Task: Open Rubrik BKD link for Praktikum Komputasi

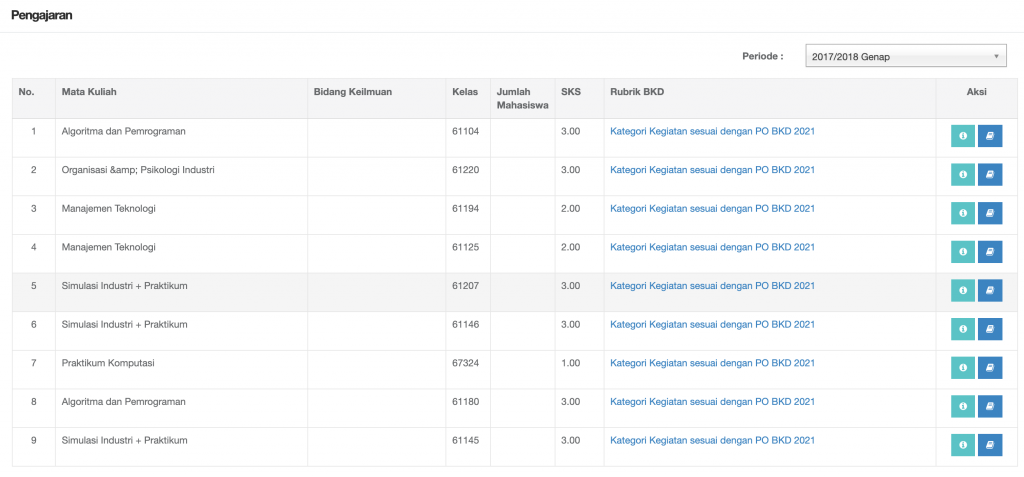Action: click(712, 363)
